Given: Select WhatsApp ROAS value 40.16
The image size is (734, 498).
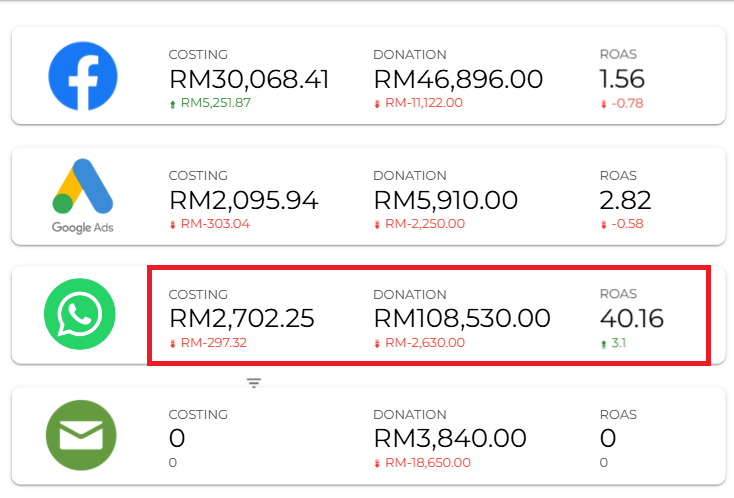Looking at the screenshot, I should (631, 319).
